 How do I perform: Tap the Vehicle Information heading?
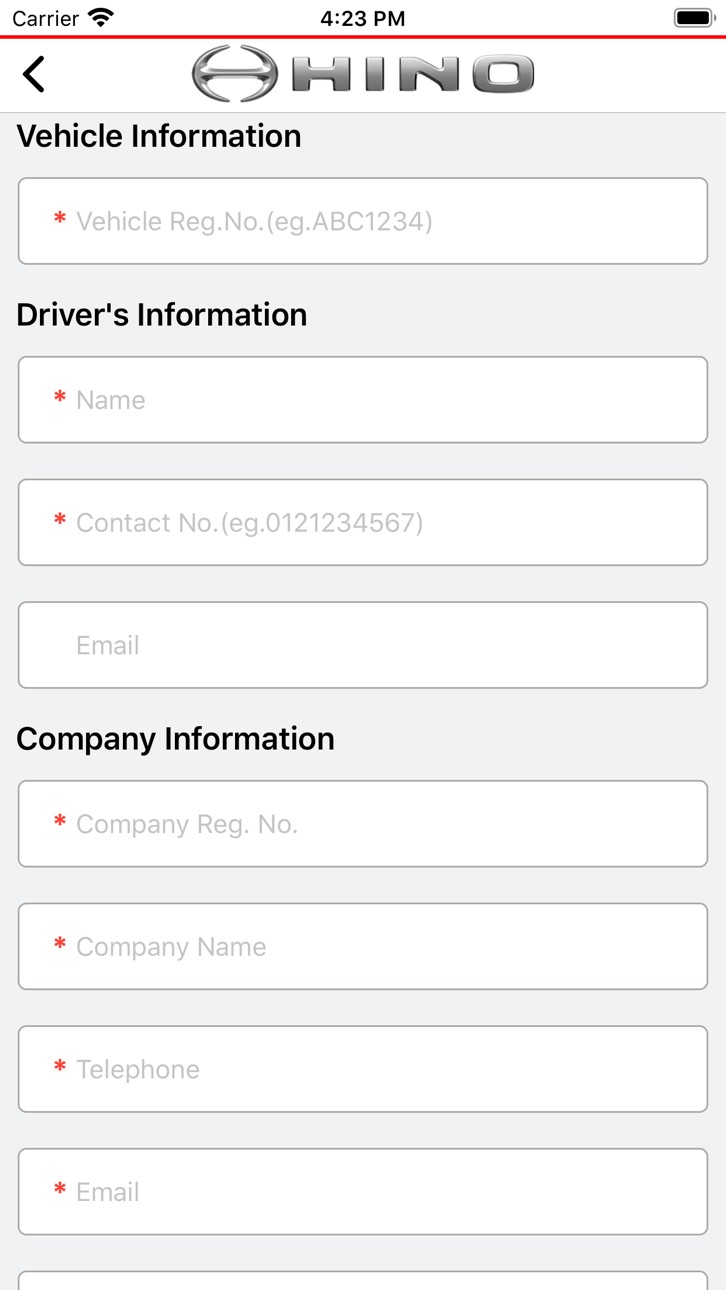(x=159, y=136)
